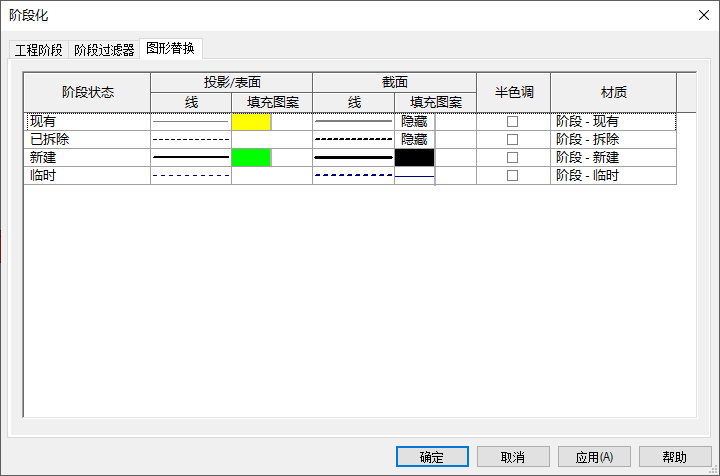The width and height of the screenshot is (720, 476).
Task: Click black cut fill swatch for 新建
Action: (414, 157)
